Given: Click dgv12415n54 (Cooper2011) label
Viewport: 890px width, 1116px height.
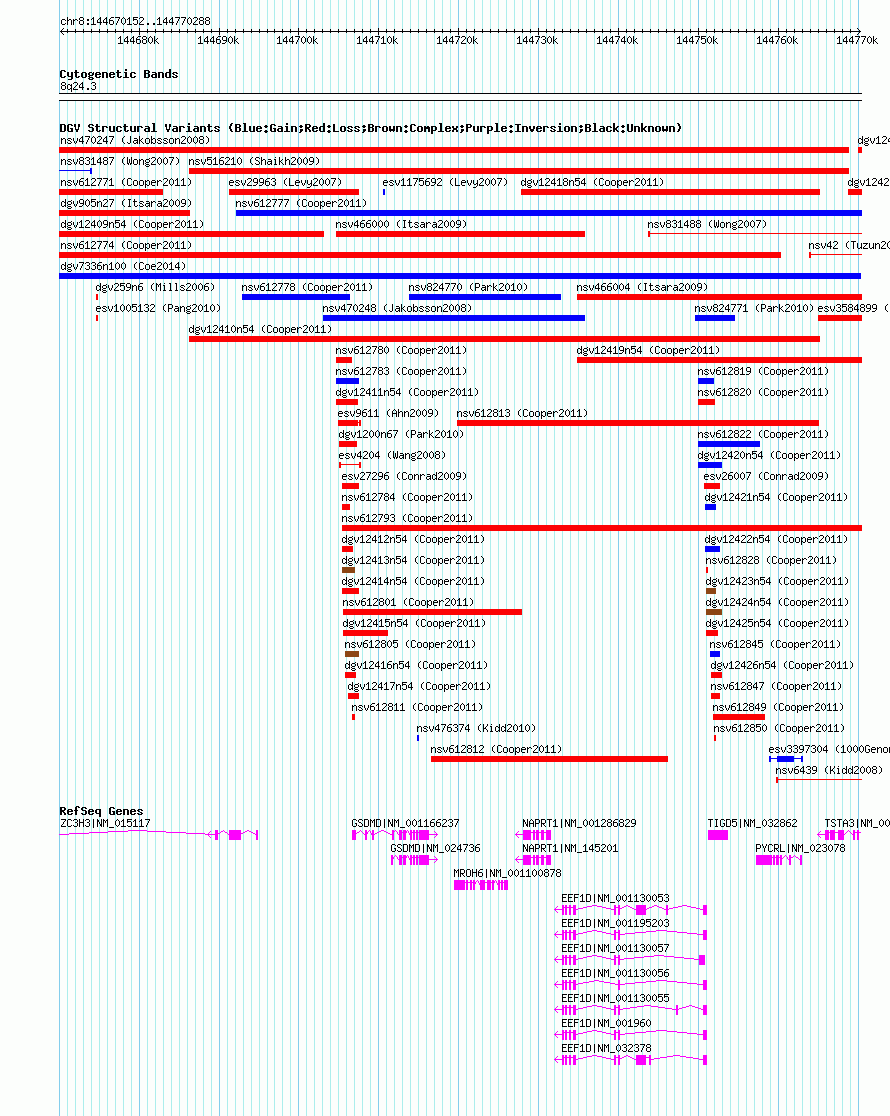Looking at the screenshot, I should point(414,623).
